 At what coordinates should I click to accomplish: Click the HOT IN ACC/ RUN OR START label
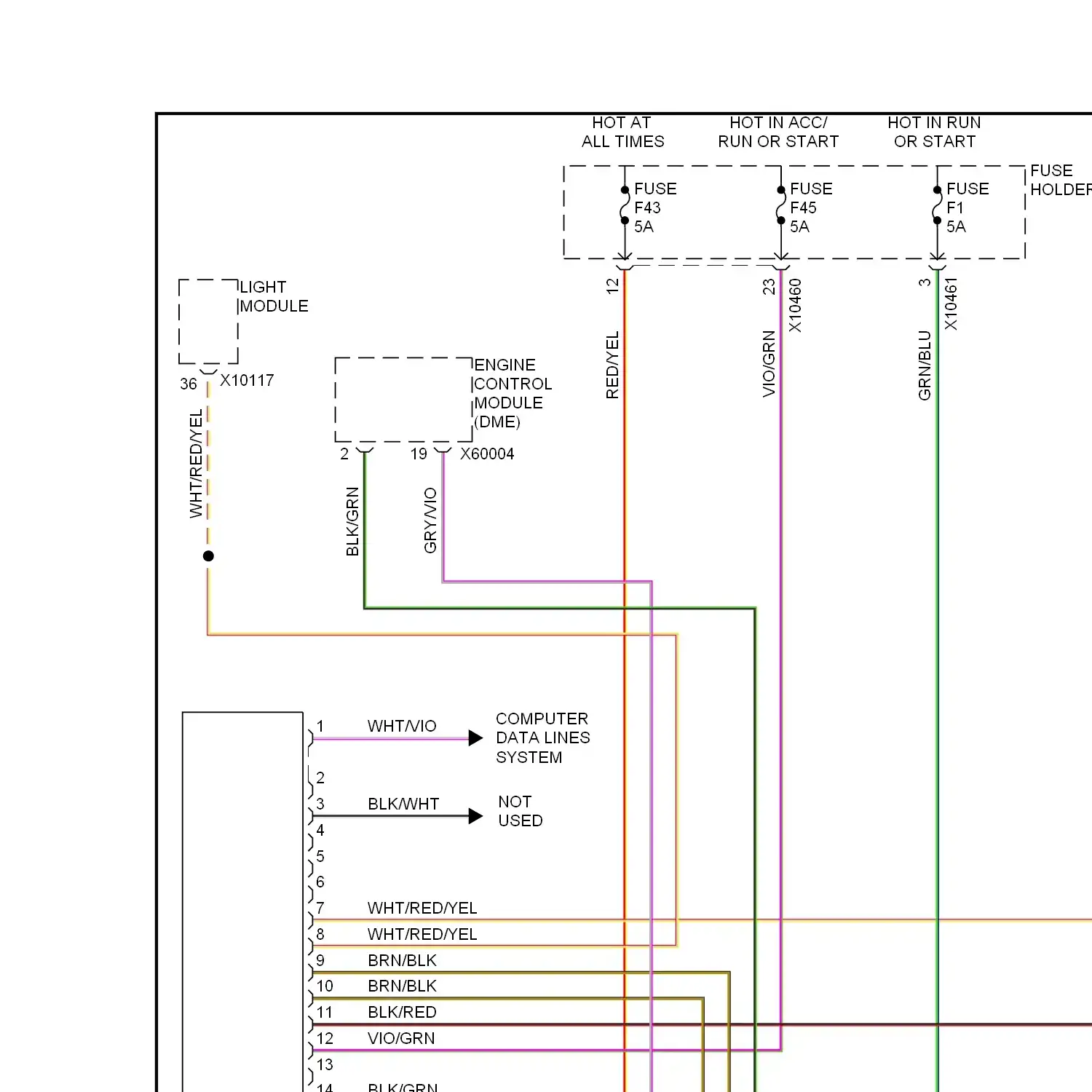[x=778, y=132]
